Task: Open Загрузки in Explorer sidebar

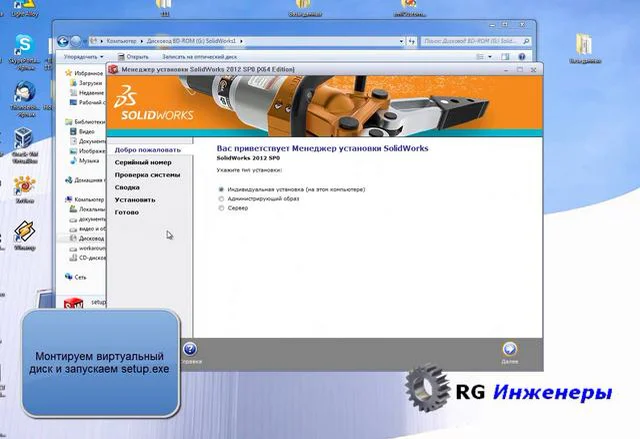Action: (90, 83)
